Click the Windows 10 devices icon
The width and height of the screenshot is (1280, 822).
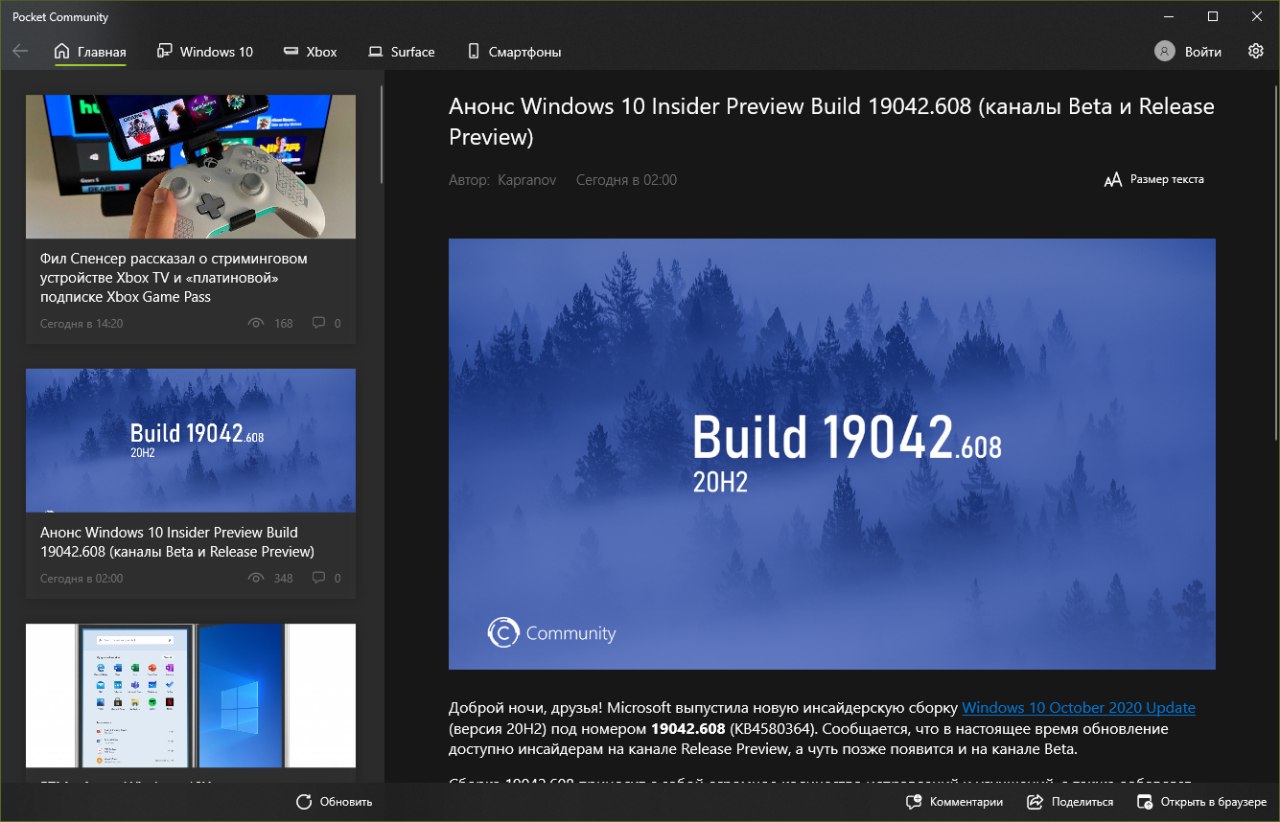165,51
